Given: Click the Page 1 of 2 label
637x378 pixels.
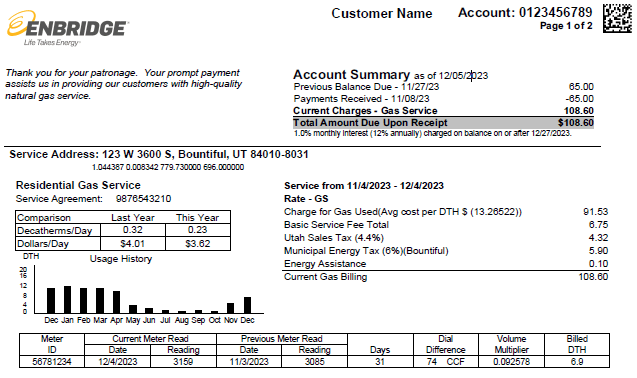Looking at the screenshot, I should pyautogui.click(x=566, y=26).
